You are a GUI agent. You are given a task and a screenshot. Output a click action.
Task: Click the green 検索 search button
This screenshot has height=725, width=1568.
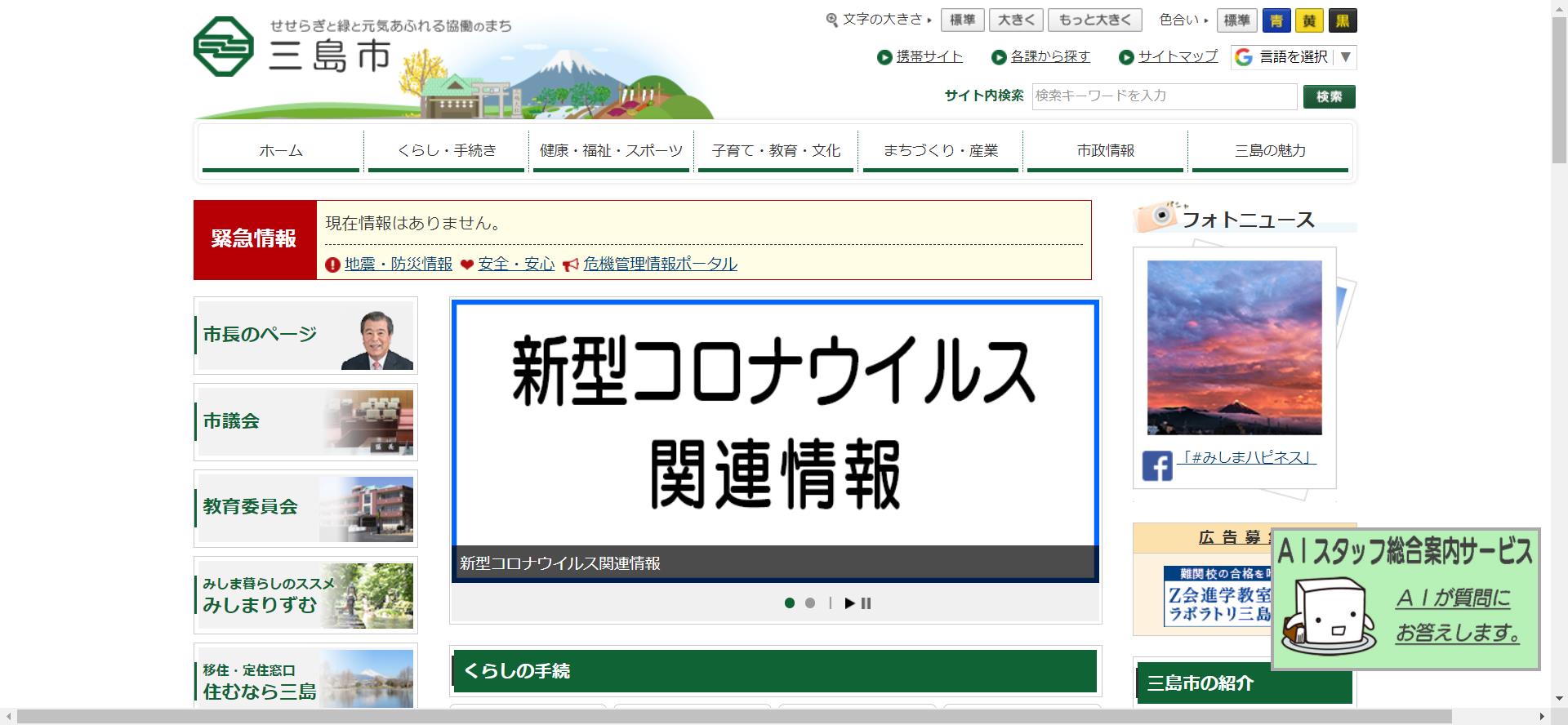point(1330,96)
